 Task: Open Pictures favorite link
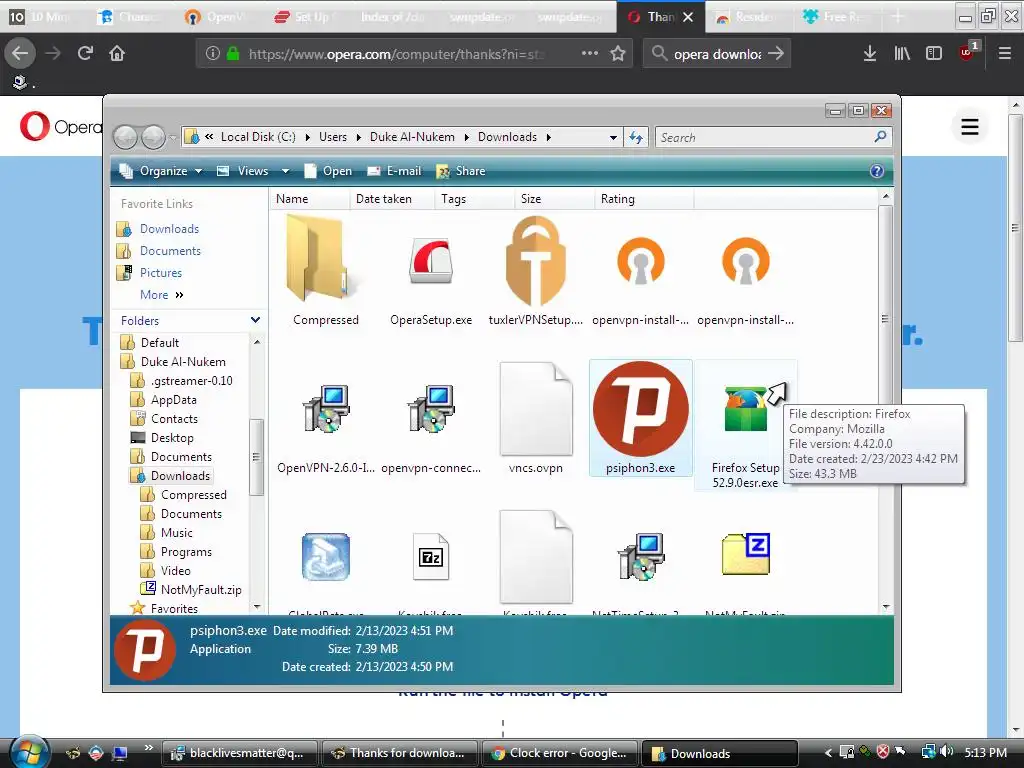point(161,273)
